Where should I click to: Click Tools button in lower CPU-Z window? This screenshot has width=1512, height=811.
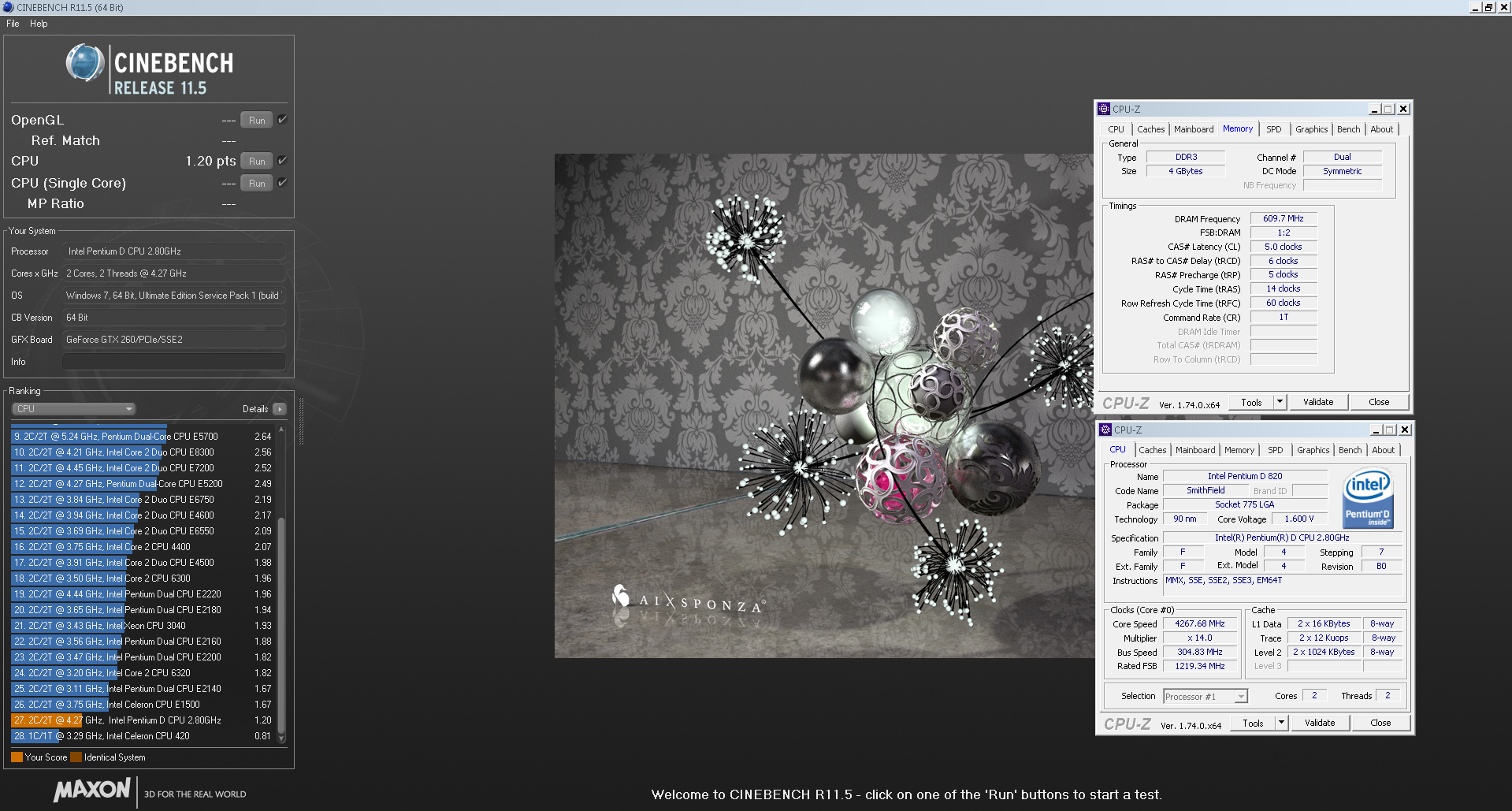tap(1253, 724)
